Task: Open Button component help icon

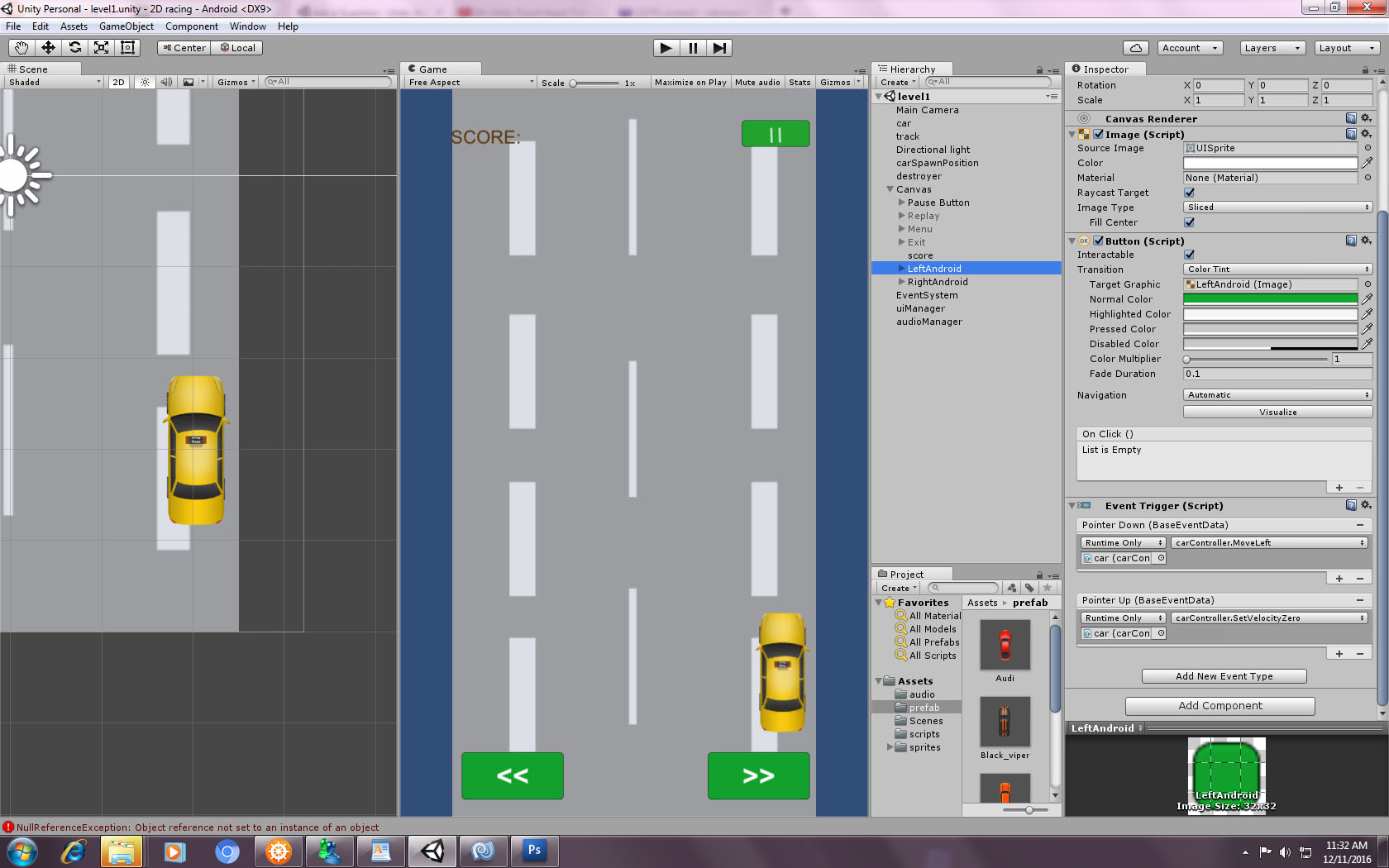Action: coord(1351,241)
